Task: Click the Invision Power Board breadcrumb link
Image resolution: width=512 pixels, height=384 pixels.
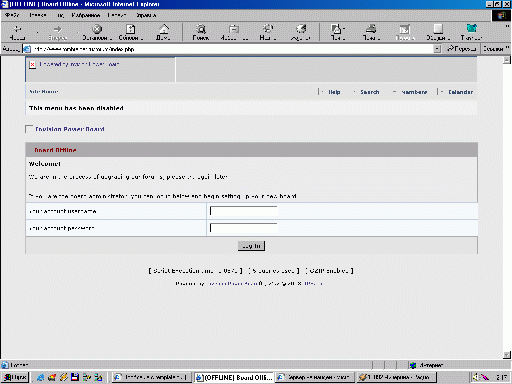Action: 70,129
